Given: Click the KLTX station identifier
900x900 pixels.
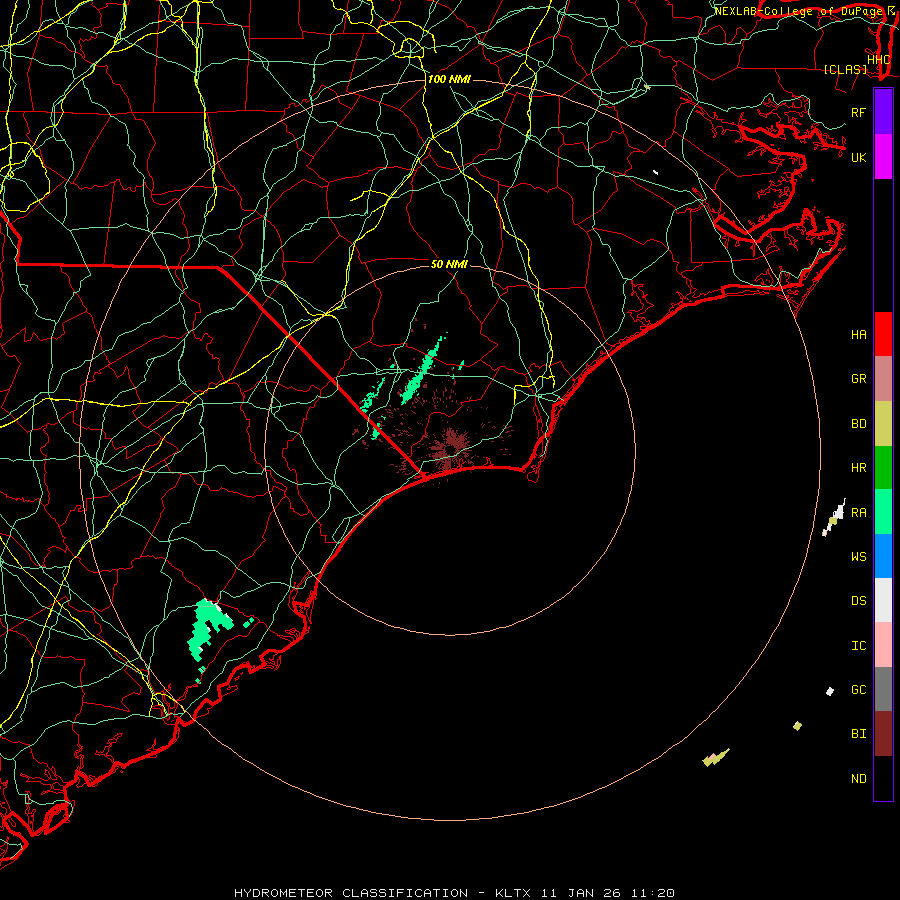Looking at the screenshot, I should pyautogui.click(x=513, y=893).
